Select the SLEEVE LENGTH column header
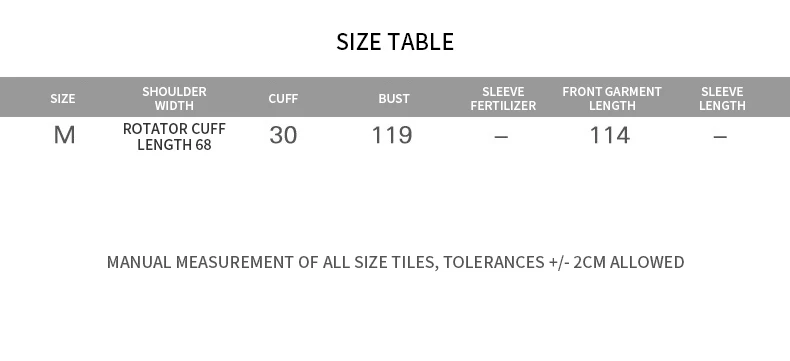The width and height of the screenshot is (790, 361). pyautogui.click(x=722, y=98)
